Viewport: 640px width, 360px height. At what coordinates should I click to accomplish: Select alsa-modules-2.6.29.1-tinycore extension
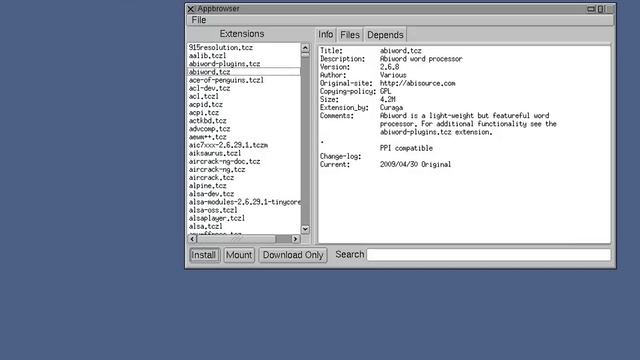[244, 202]
